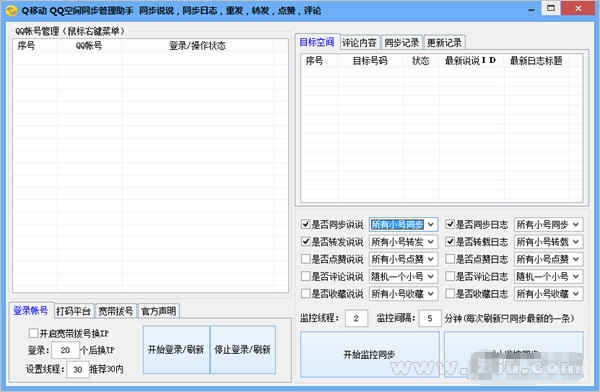Click the app logo icon in title bar
The width and height of the screenshot is (600, 392).
pos(11,10)
